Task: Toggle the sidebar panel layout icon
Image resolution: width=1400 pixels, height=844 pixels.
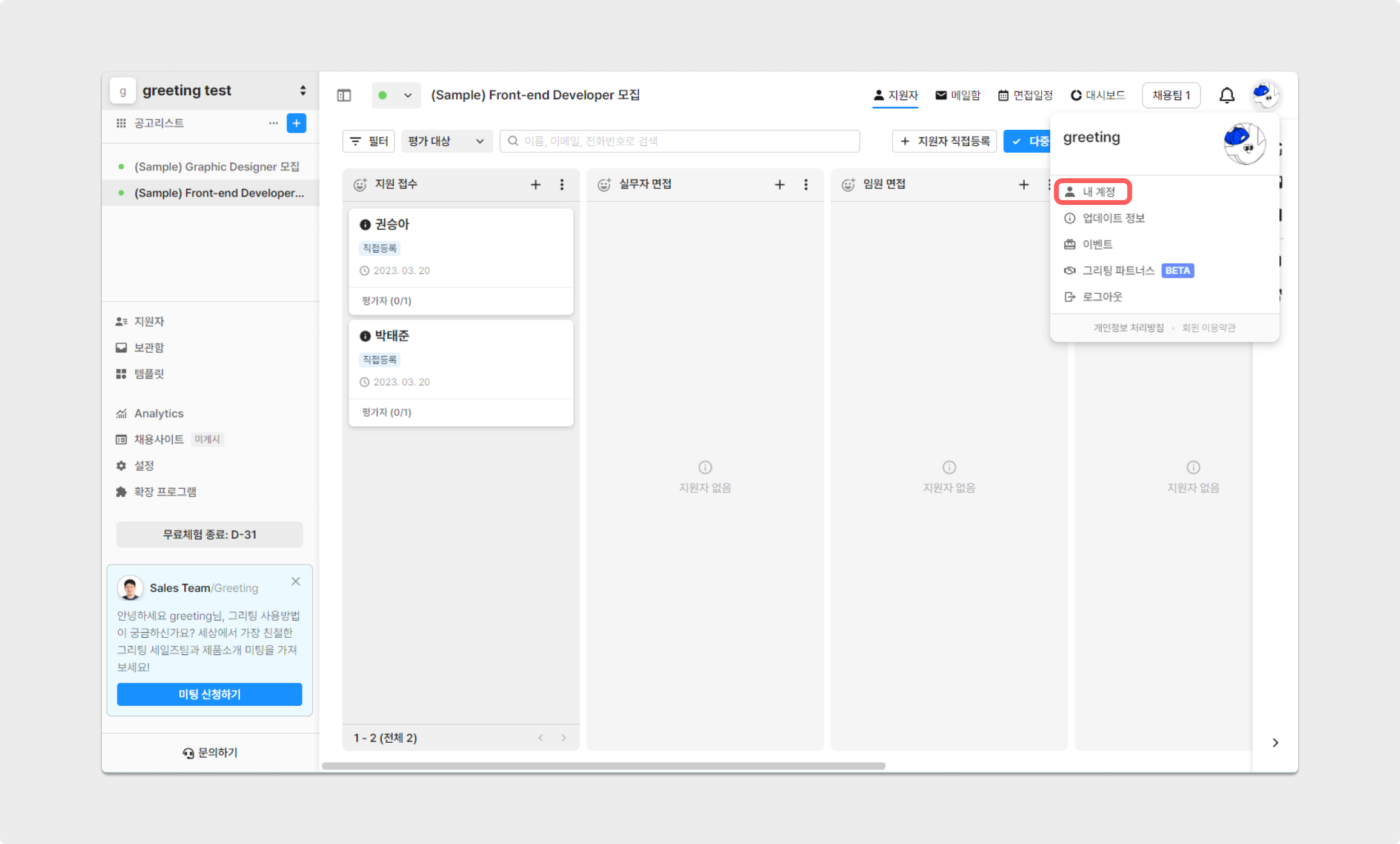Action: (344, 96)
